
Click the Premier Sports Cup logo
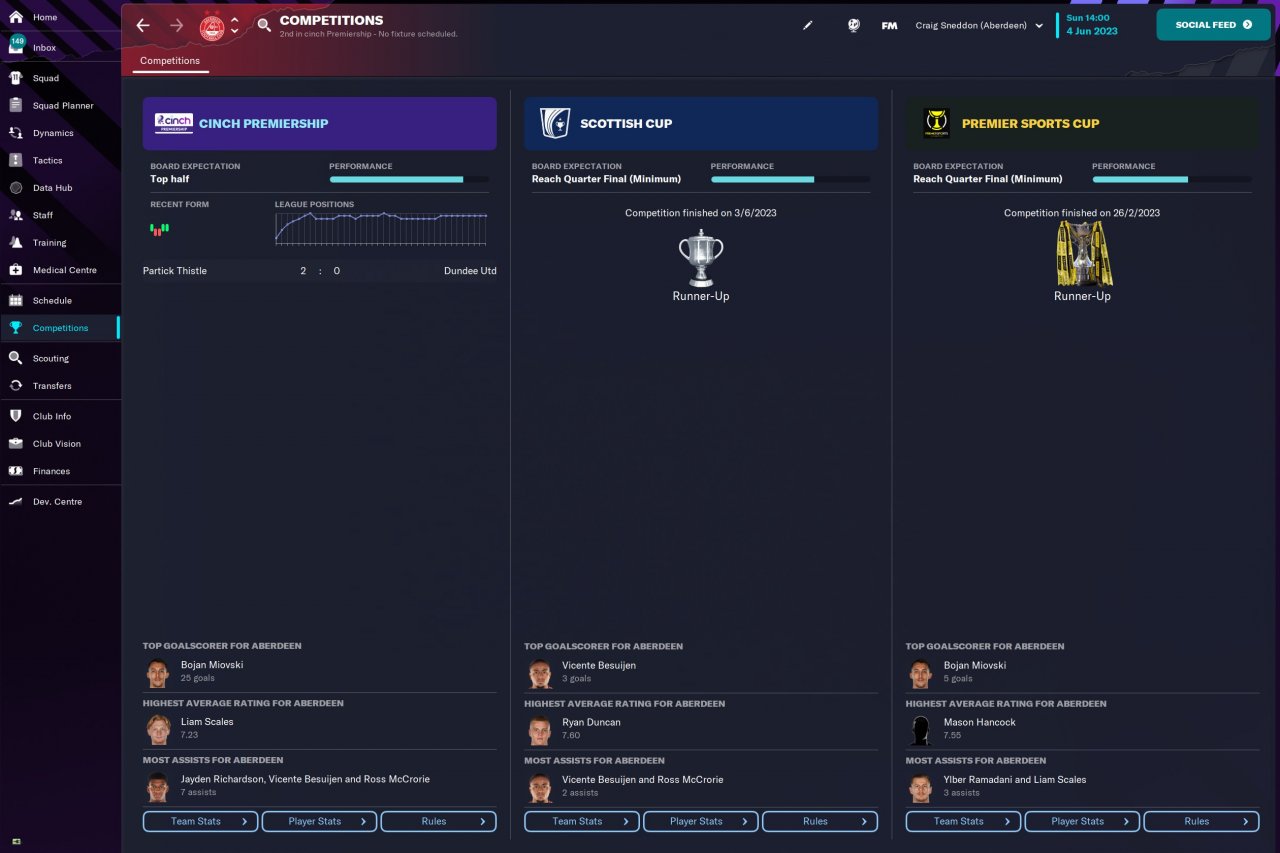(x=937, y=123)
